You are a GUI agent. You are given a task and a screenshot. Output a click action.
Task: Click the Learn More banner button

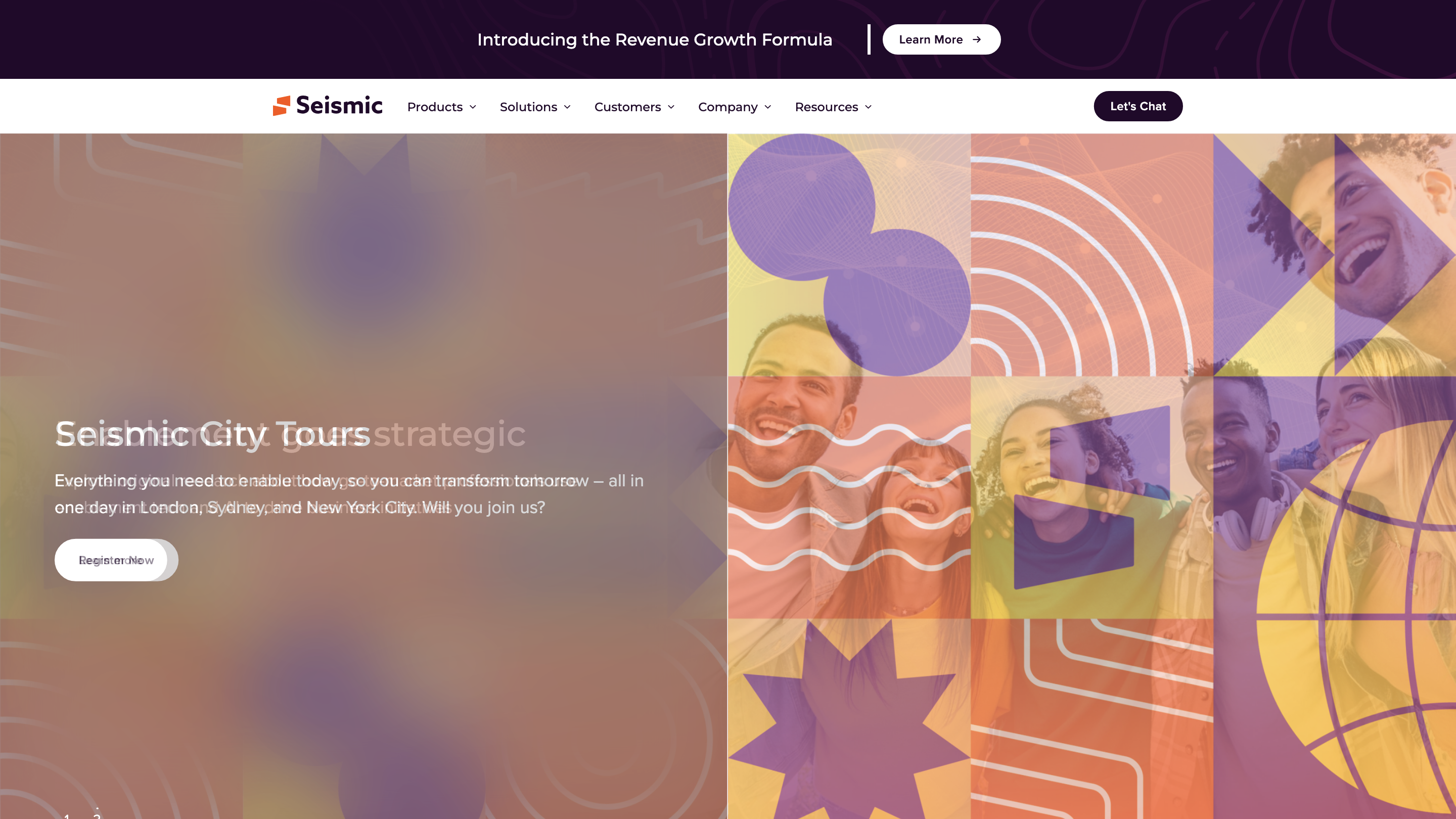click(941, 39)
